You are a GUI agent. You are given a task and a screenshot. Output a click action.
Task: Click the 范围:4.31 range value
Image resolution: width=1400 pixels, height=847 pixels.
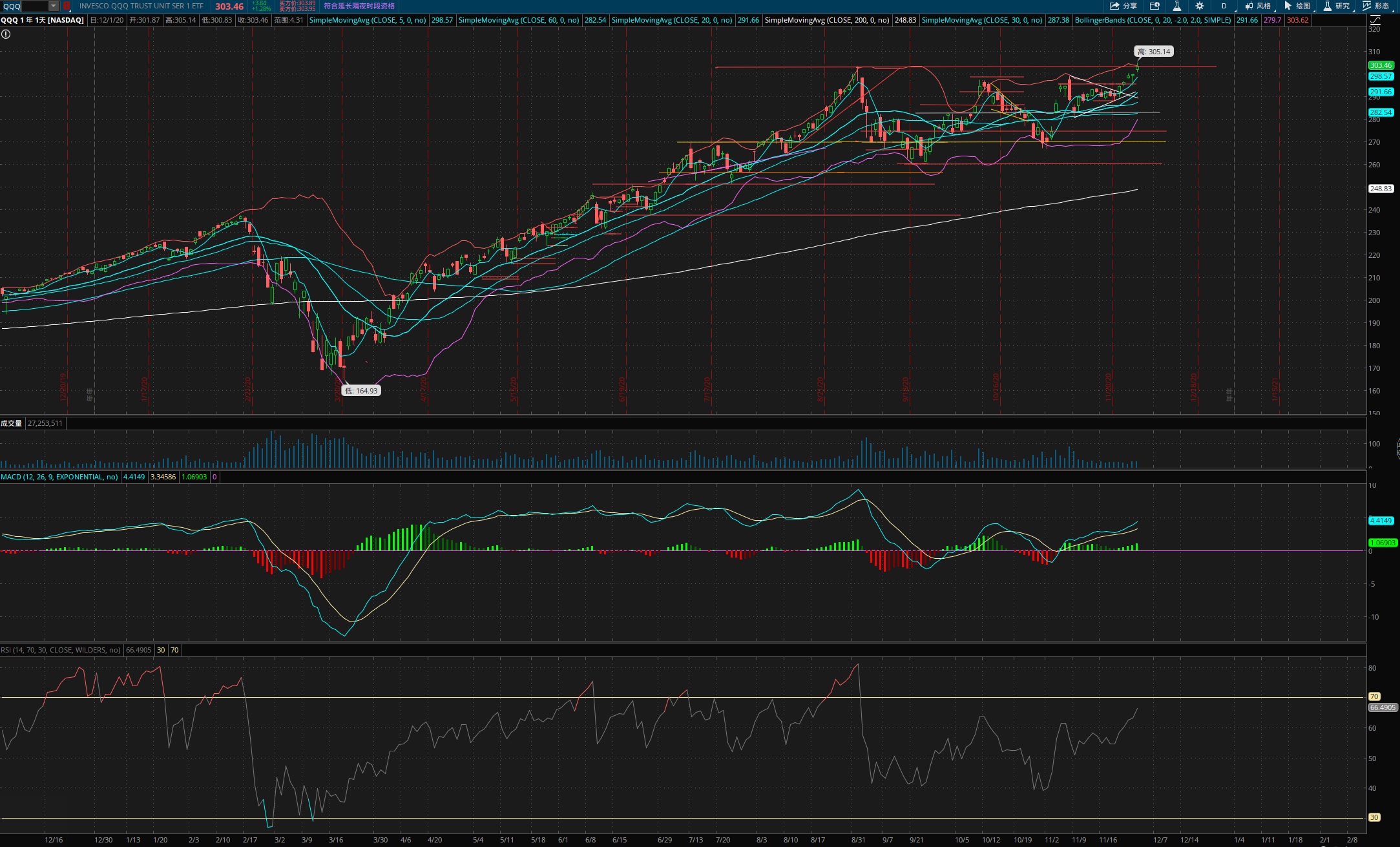[x=288, y=20]
